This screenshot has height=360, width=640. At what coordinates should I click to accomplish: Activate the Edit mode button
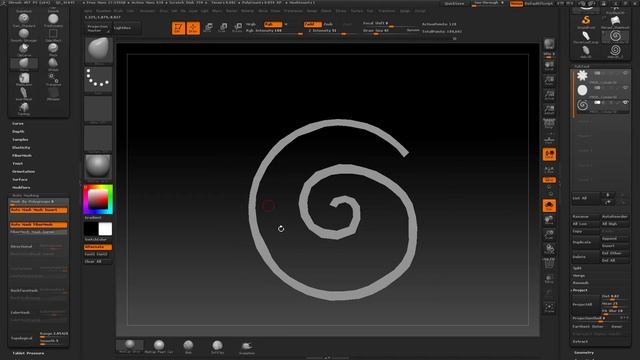click(x=178, y=28)
